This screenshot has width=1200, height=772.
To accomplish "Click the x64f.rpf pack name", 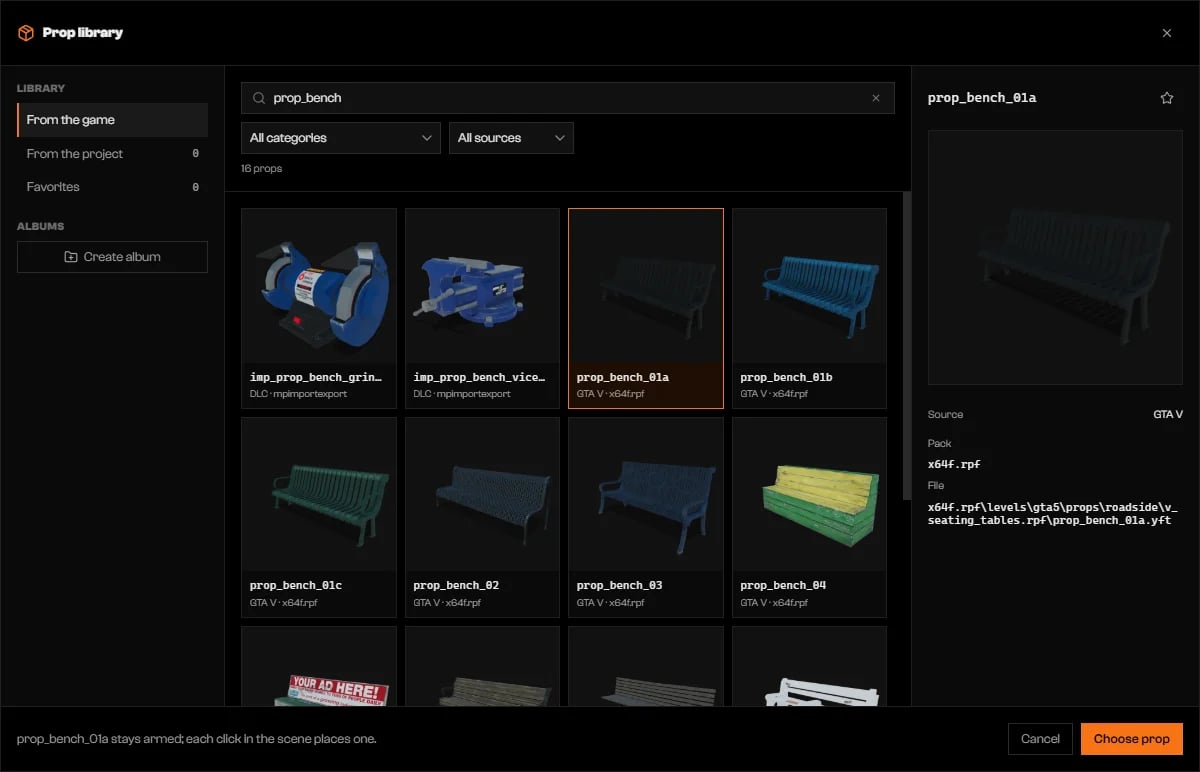I will click(954, 464).
